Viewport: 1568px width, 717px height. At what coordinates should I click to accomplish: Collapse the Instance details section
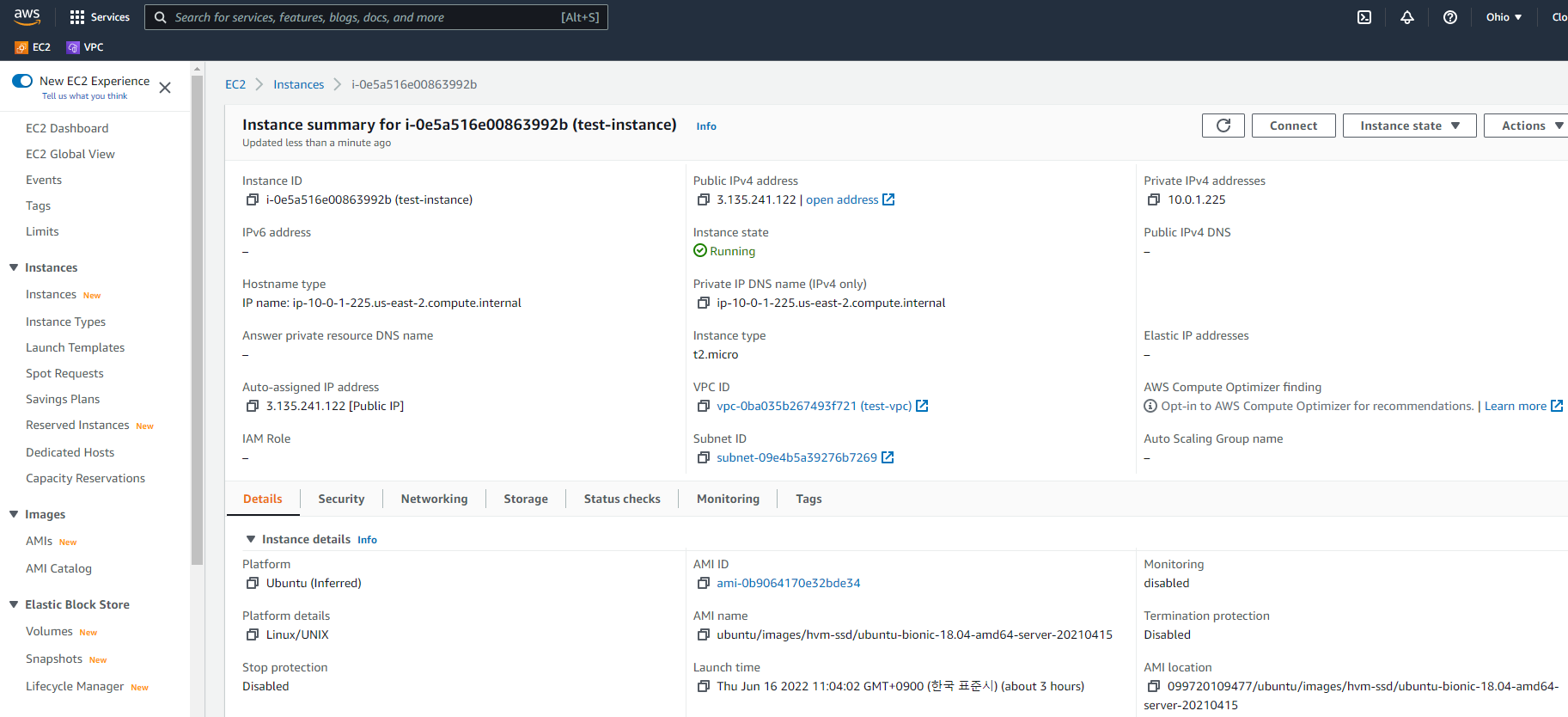coord(251,539)
